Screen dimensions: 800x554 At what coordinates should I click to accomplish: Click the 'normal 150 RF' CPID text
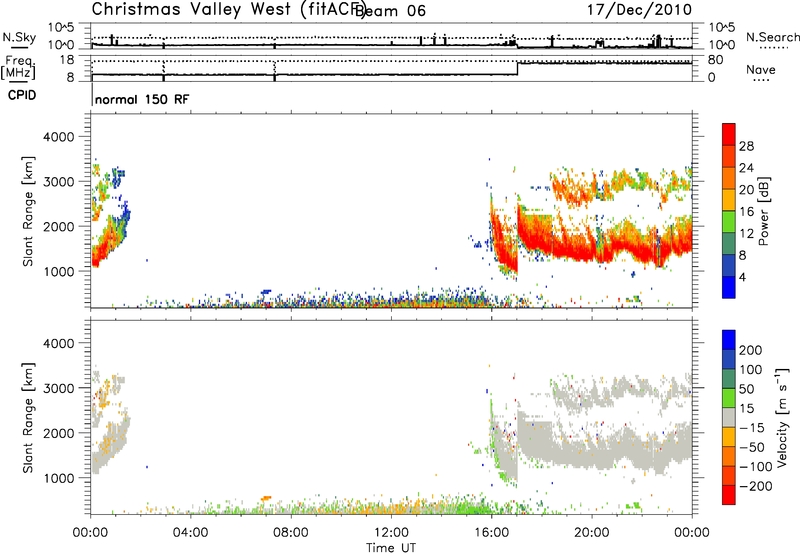click(142, 99)
